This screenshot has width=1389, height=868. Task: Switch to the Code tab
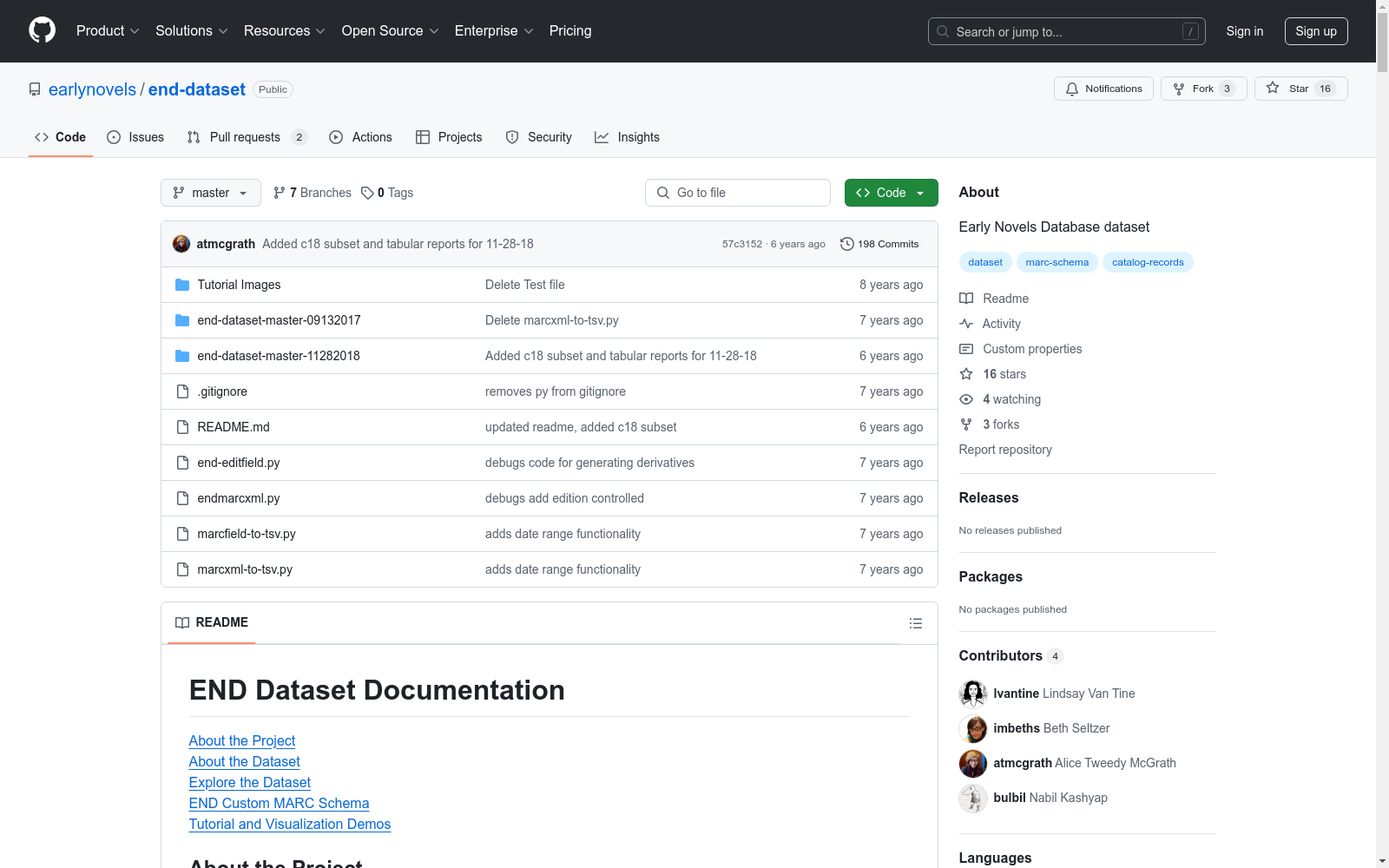pyautogui.click(x=60, y=137)
